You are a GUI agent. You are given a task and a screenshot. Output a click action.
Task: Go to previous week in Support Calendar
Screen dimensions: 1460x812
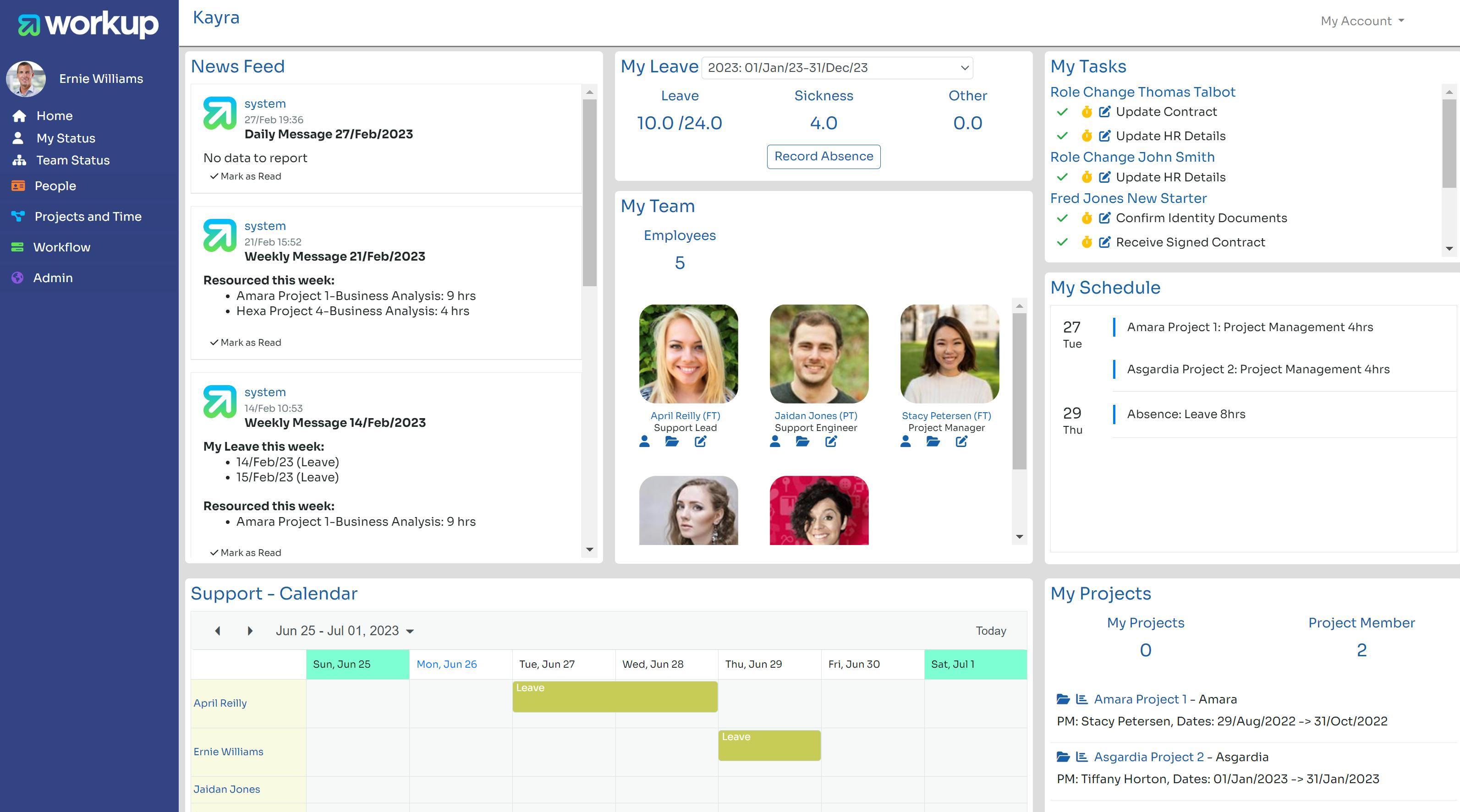[x=218, y=631]
